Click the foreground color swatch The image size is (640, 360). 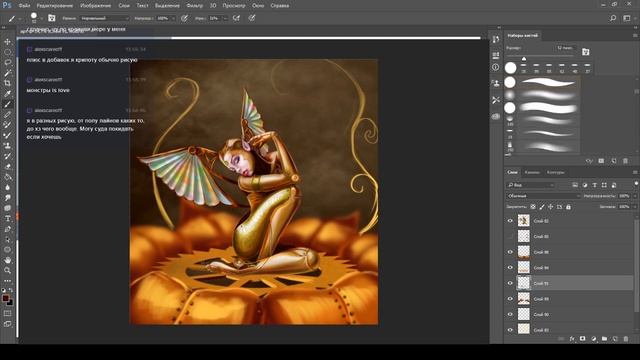(6, 298)
